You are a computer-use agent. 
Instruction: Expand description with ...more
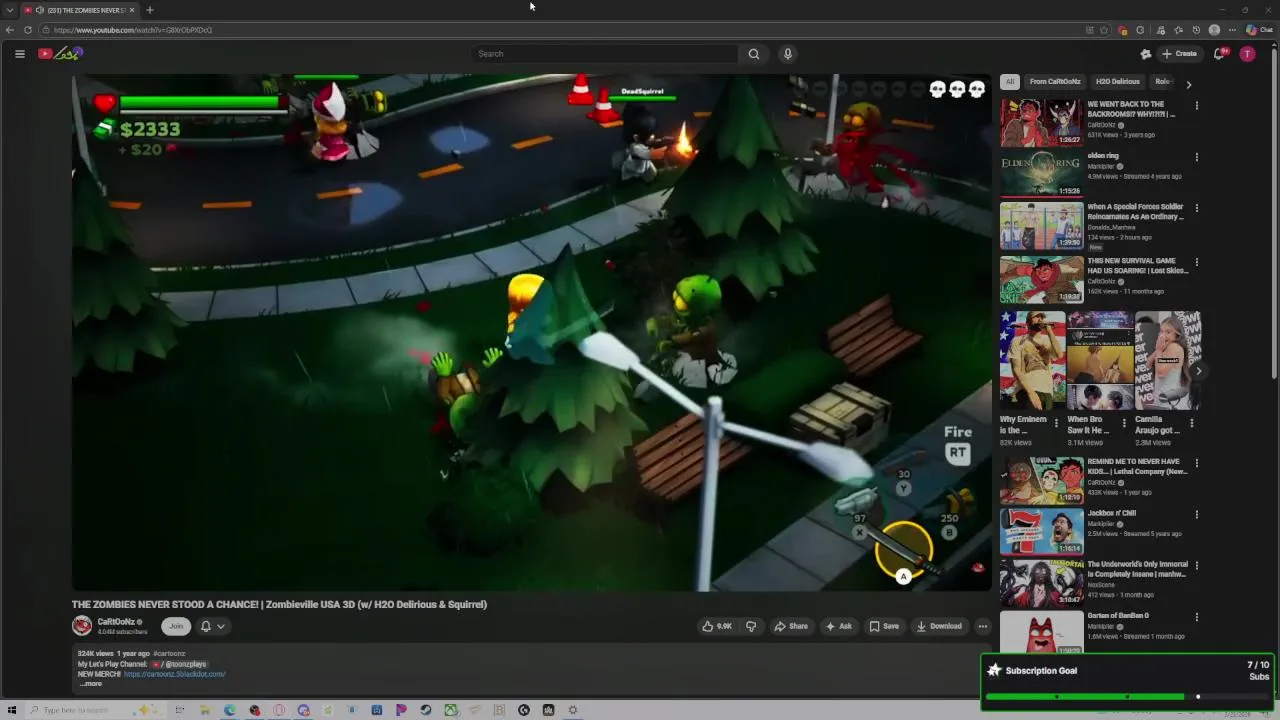[90, 684]
